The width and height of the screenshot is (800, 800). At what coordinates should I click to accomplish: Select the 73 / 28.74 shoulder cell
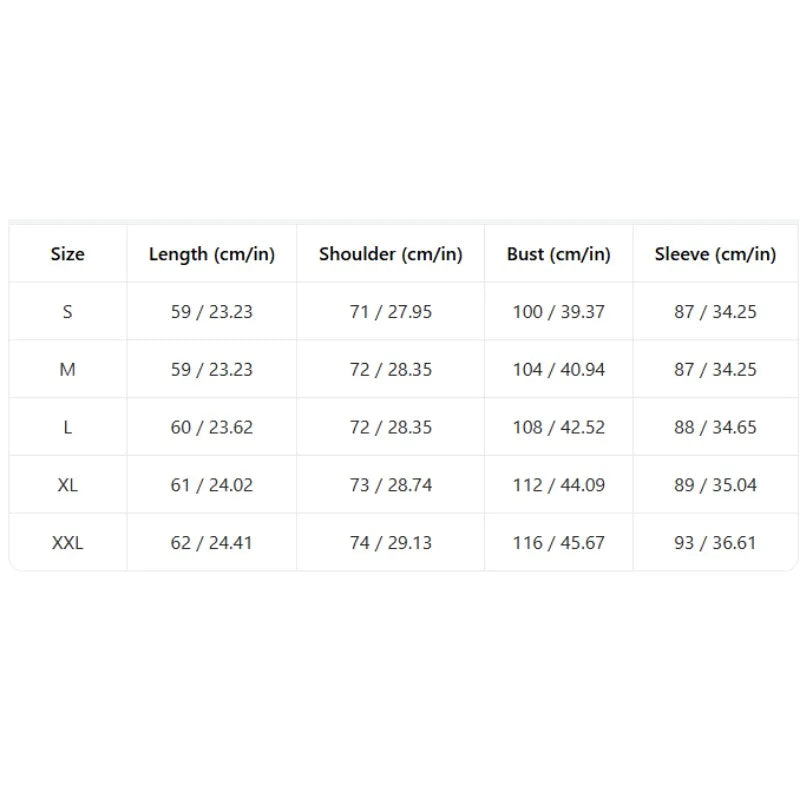(391, 484)
